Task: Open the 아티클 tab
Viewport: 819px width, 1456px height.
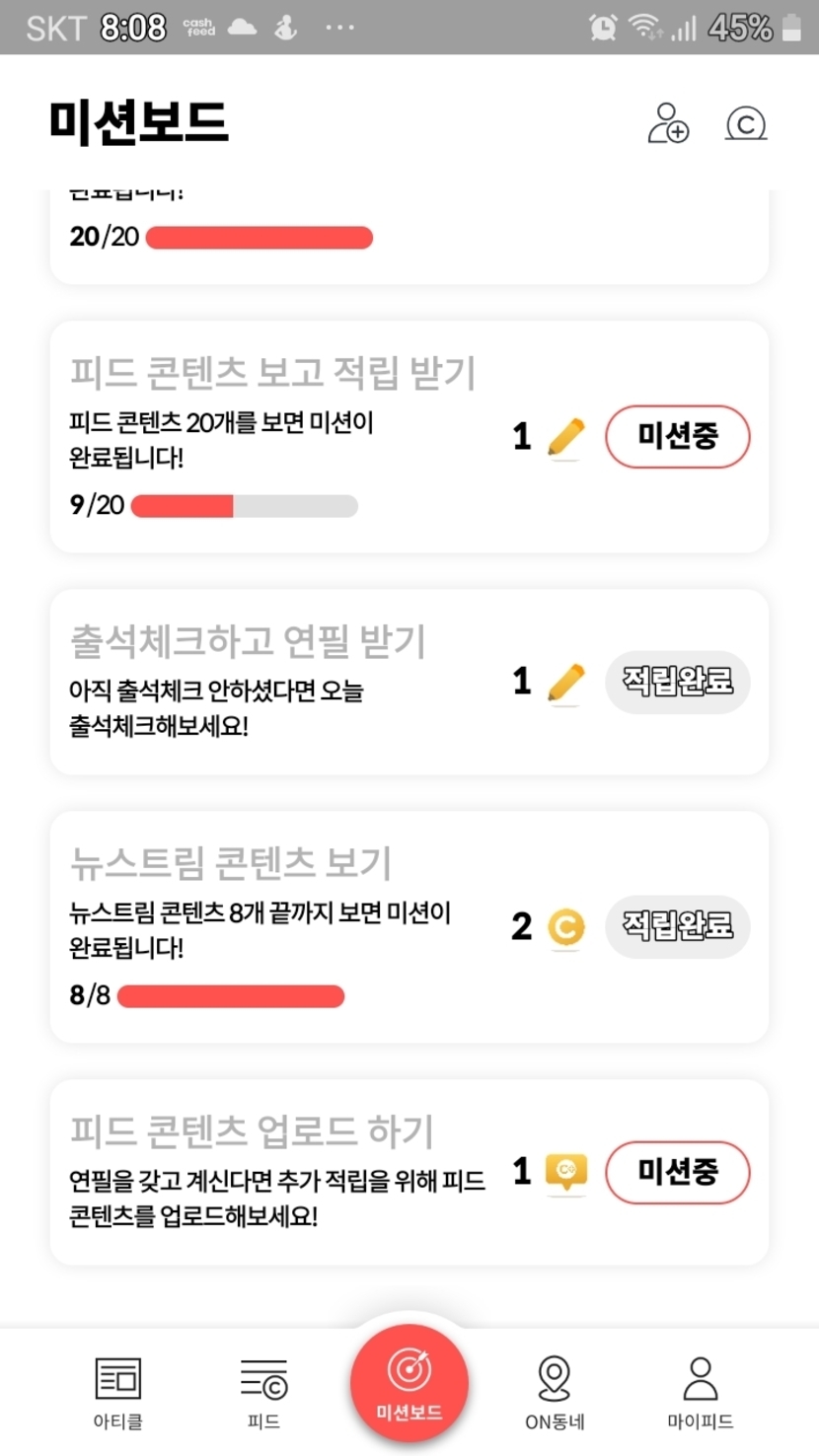Action: [x=117, y=1392]
